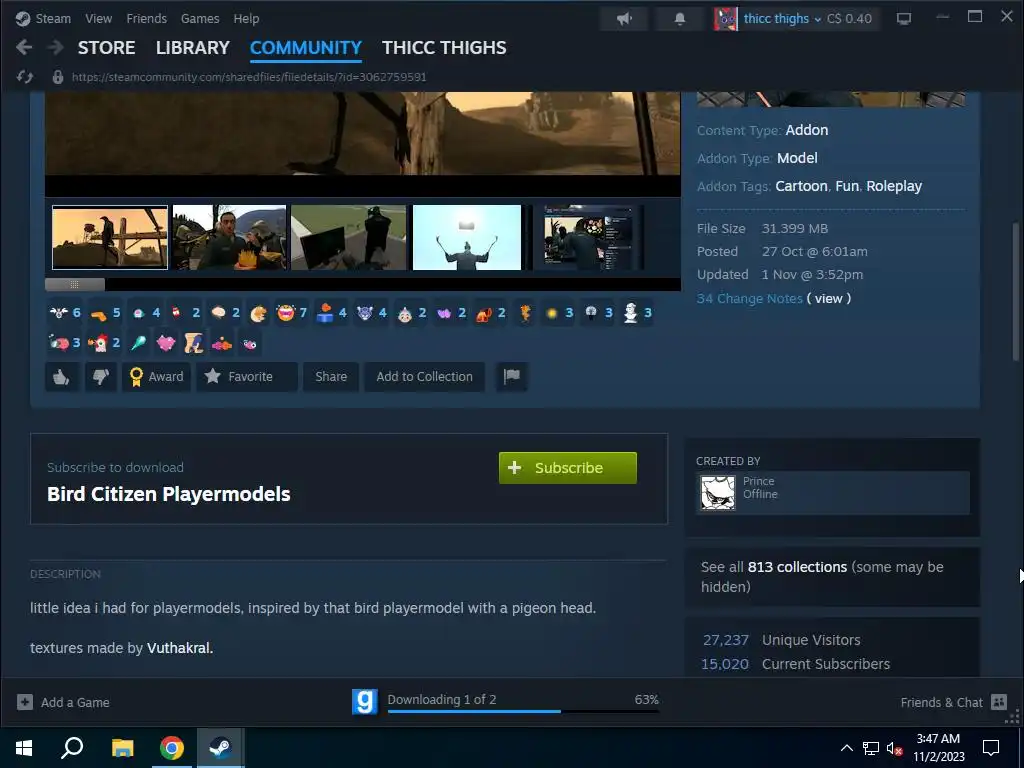1024x768 pixels.
Task: Open the Windows Start menu
Action: [24, 748]
